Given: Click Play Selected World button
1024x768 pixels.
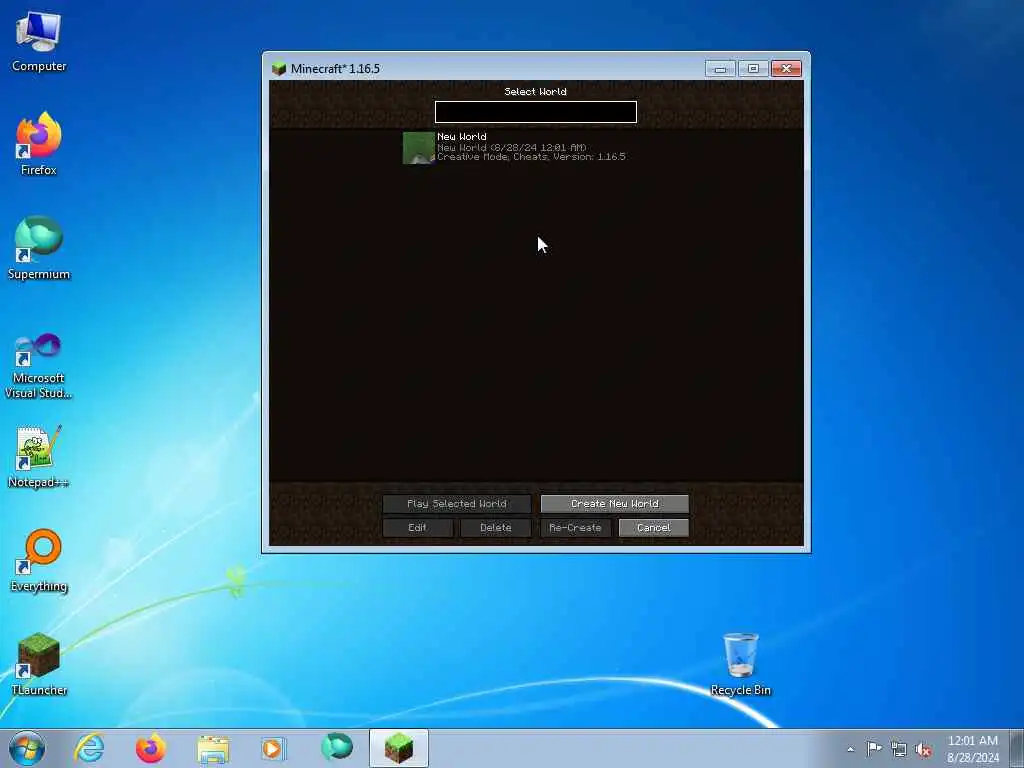Looking at the screenshot, I should coord(456,504).
